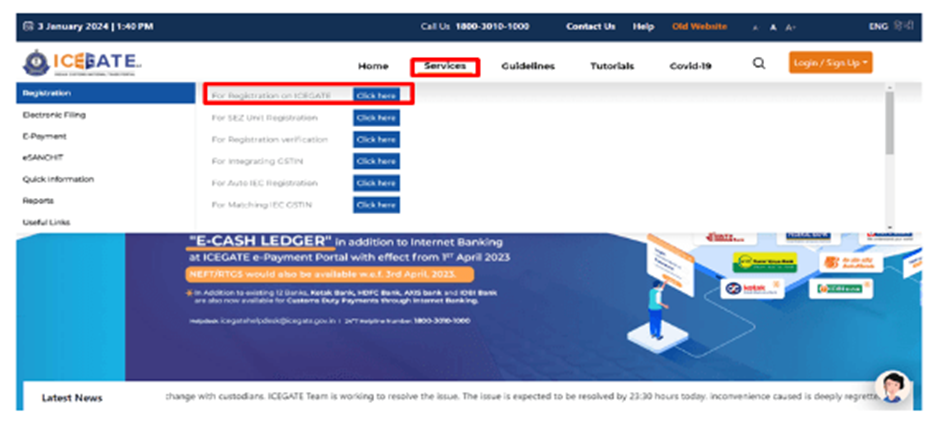This screenshot has width=933, height=427.
Task: Click the calendar icon beside the date
Action: point(28,26)
